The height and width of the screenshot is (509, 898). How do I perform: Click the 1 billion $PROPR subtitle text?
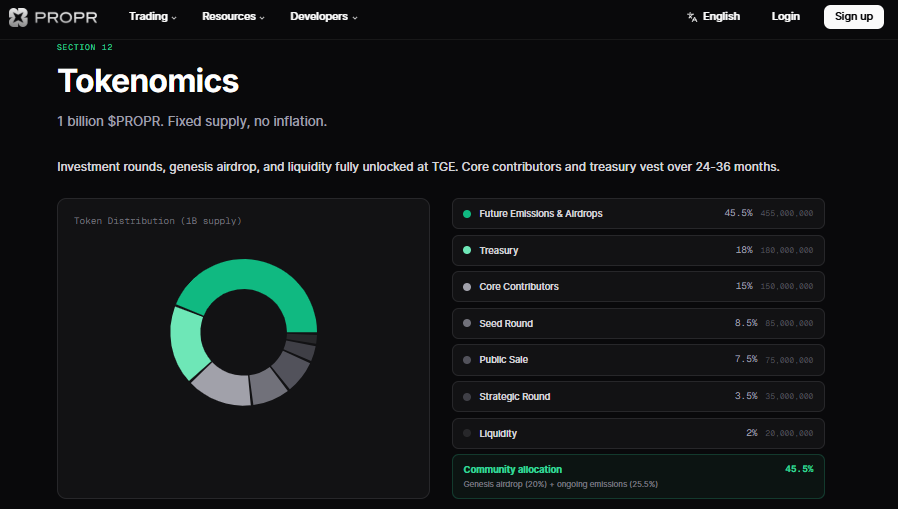coord(192,121)
